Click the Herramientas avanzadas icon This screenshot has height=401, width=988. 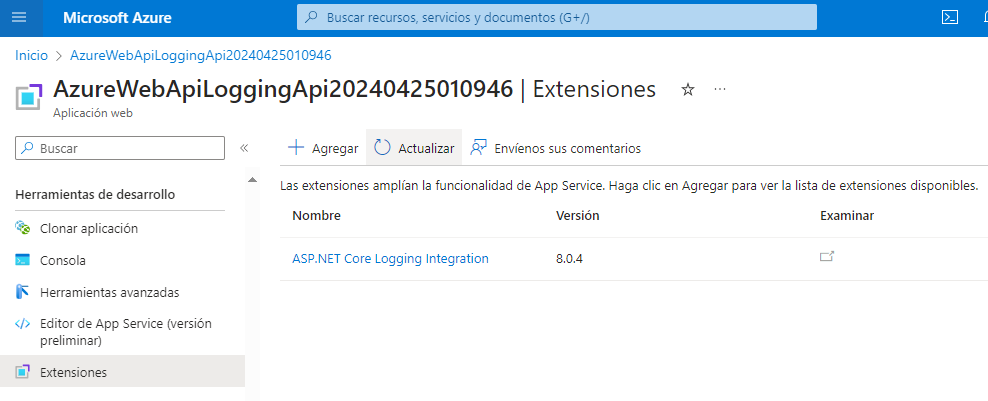coord(23,292)
